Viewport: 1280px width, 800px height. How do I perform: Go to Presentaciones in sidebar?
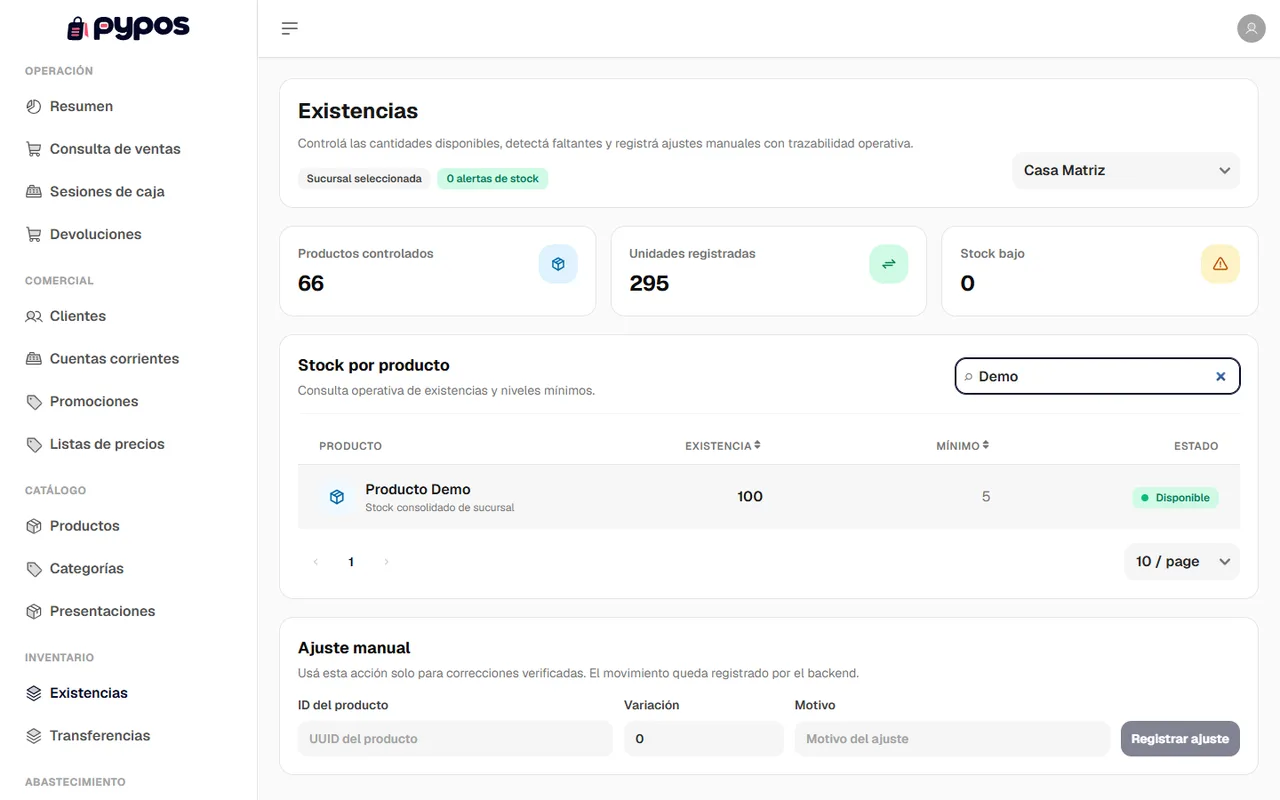point(102,612)
